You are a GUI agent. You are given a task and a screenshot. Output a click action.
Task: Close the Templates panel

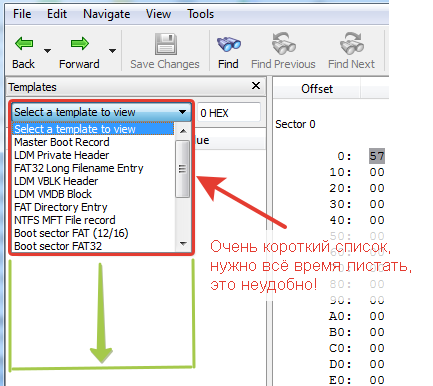[x=256, y=86]
